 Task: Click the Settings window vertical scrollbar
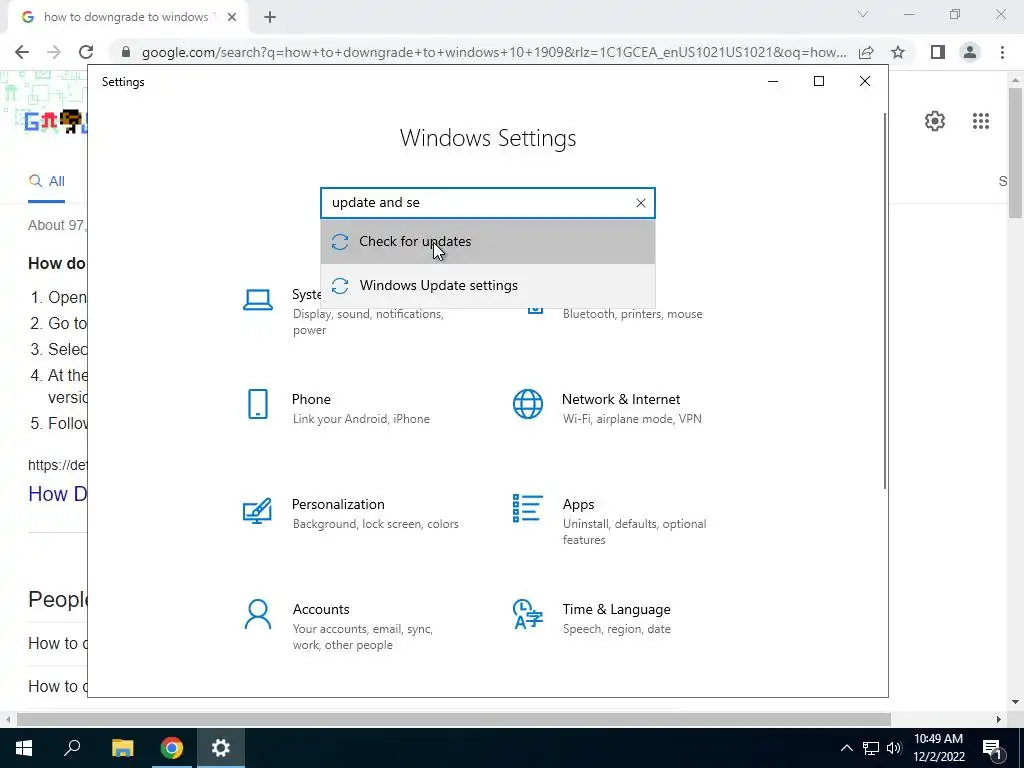[x=885, y=300]
